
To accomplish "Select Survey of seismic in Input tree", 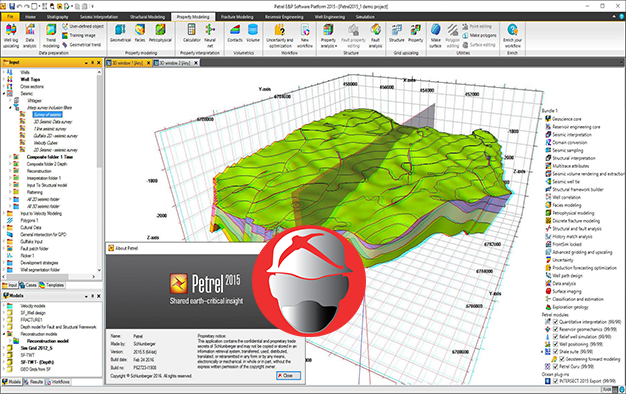I will pyautogui.click(x=48, y=115).
